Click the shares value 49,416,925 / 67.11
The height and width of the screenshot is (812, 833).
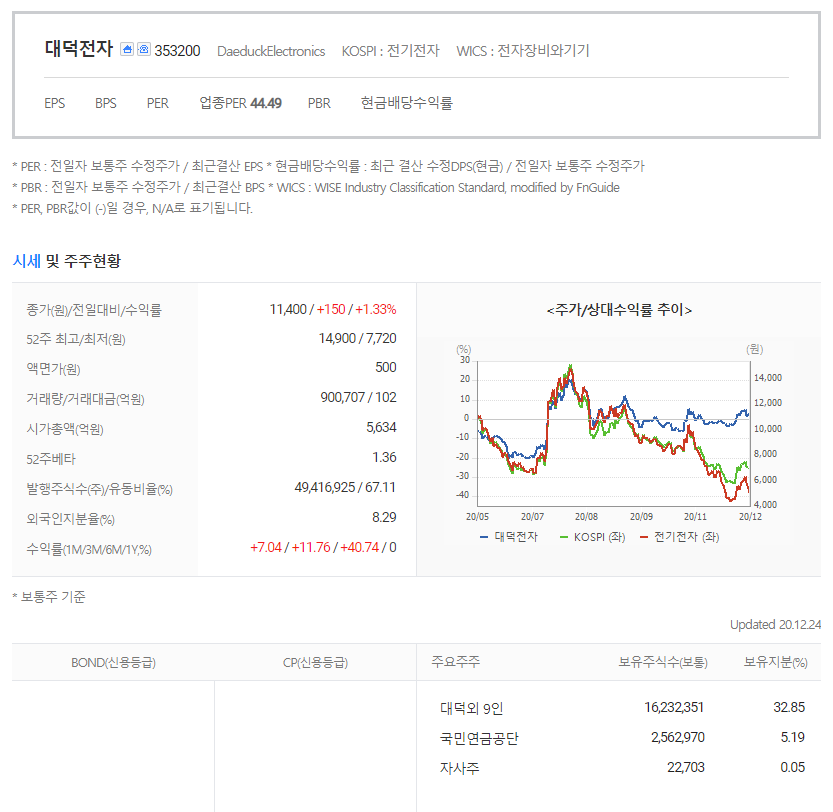point(345,488)
